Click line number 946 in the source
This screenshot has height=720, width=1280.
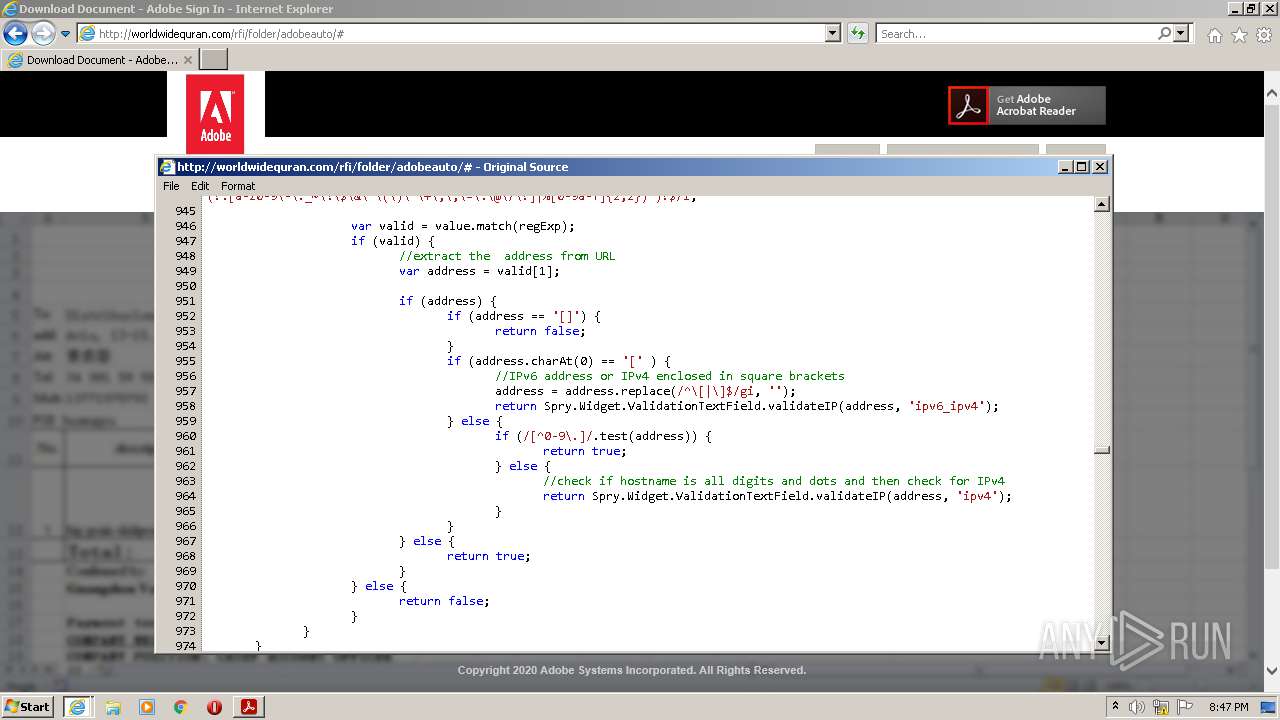pyautogui.click(x=185, y=226)
